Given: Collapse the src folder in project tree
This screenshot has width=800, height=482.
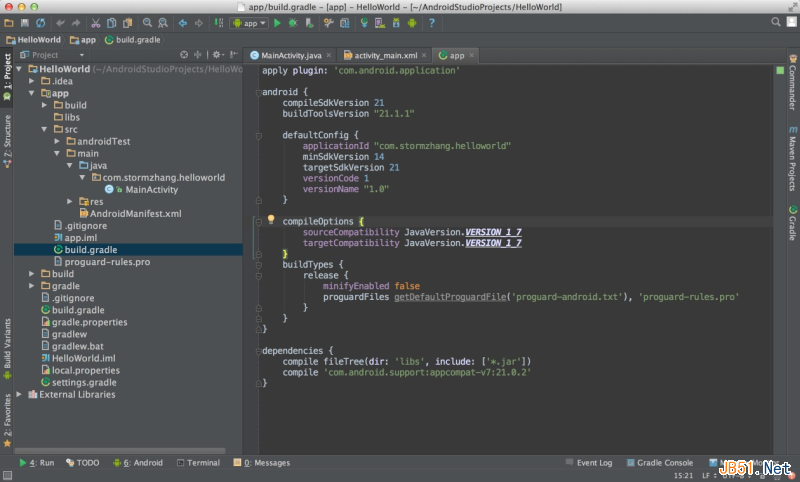Looking at the screenshot, I should point(44,129).
